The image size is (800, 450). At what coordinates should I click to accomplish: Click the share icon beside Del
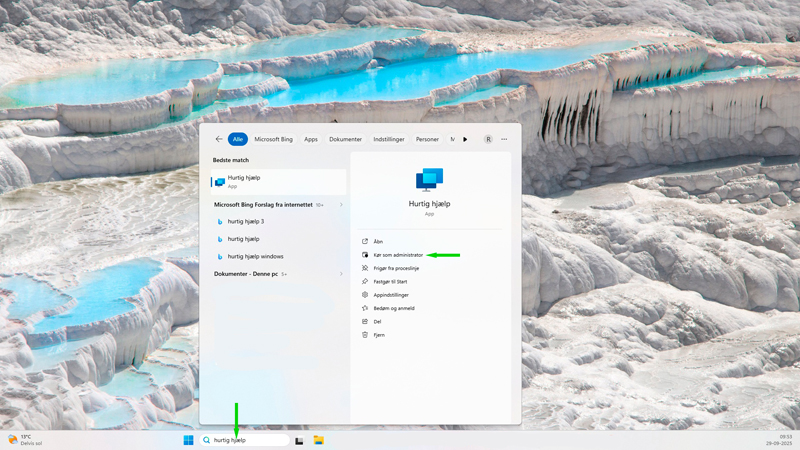pos(365,321)
